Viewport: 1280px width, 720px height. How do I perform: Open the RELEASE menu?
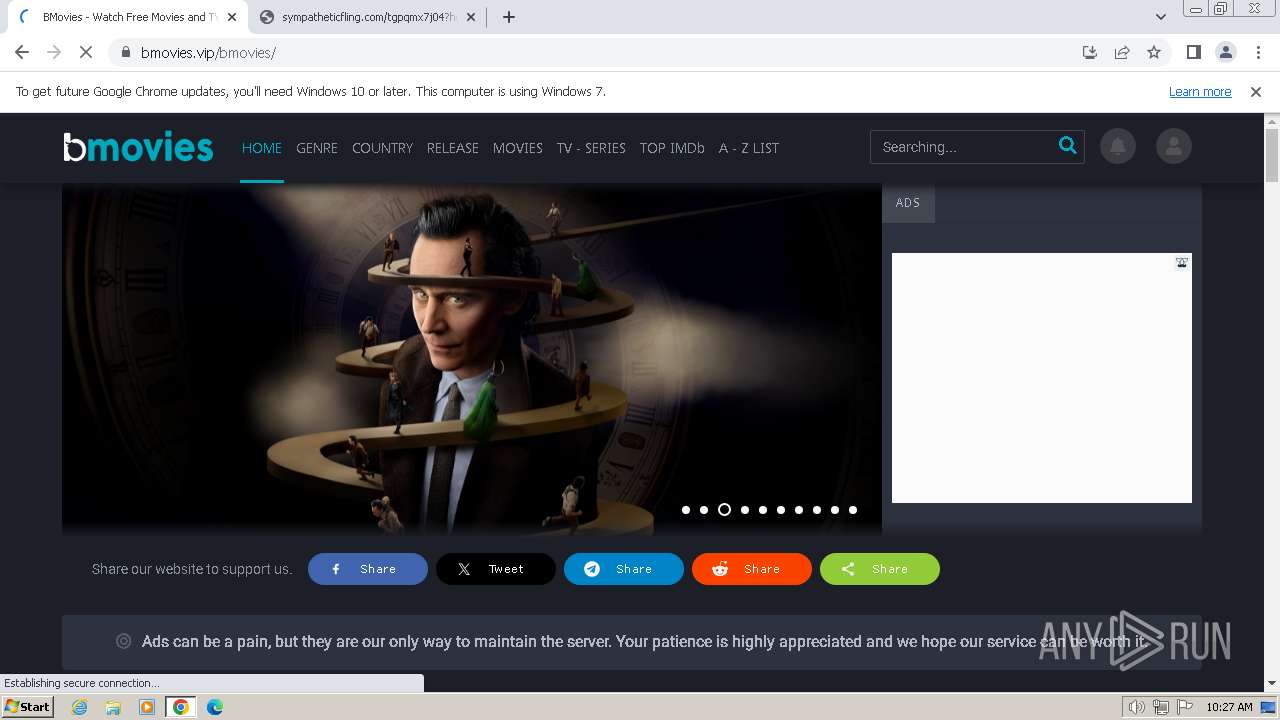coord(453,148)
